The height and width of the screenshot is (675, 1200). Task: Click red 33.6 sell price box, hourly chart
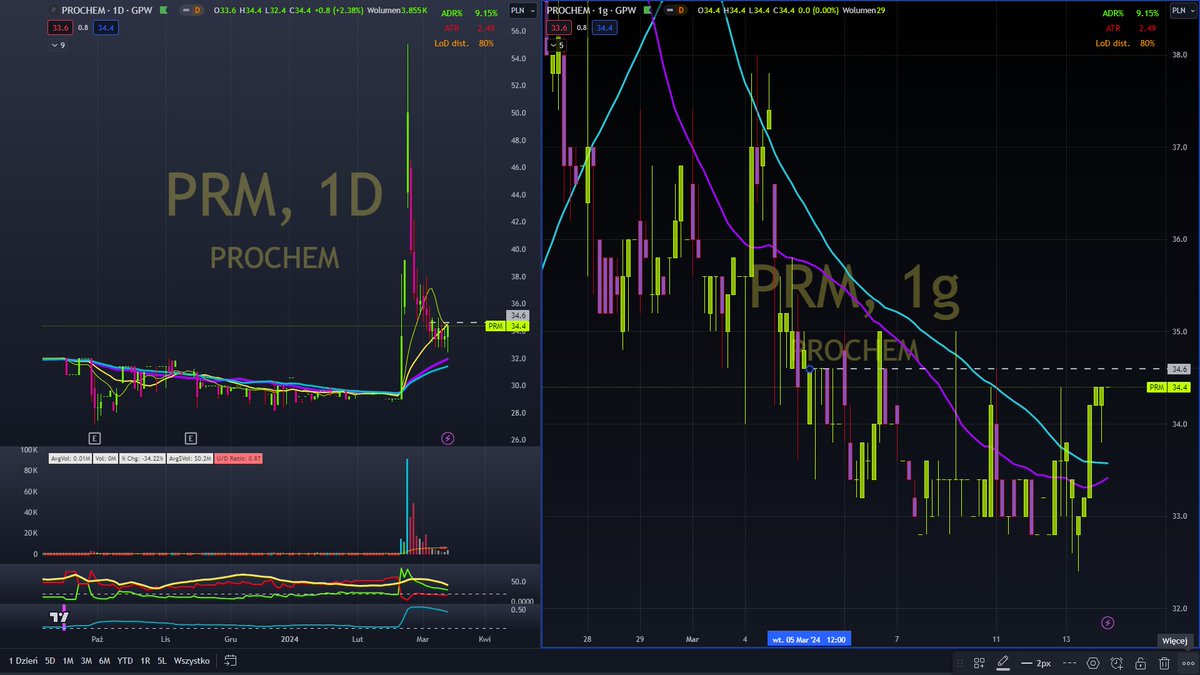559,28
